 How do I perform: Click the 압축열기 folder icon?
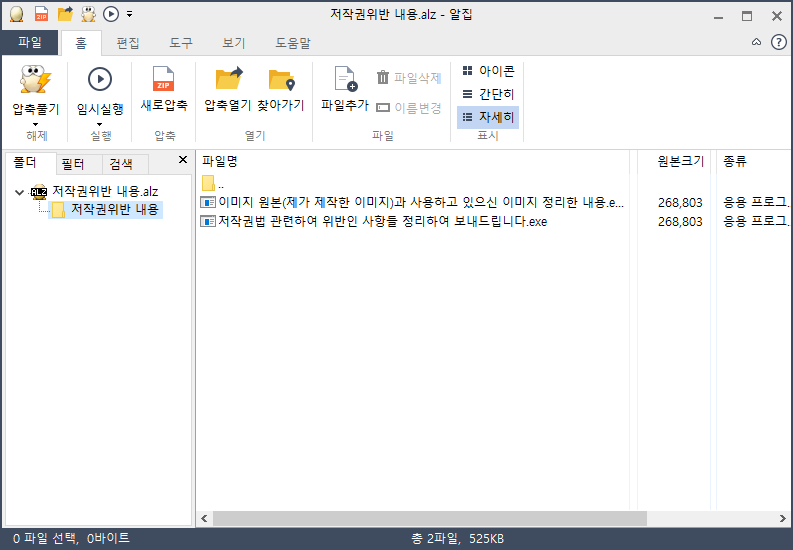(229, 79)
